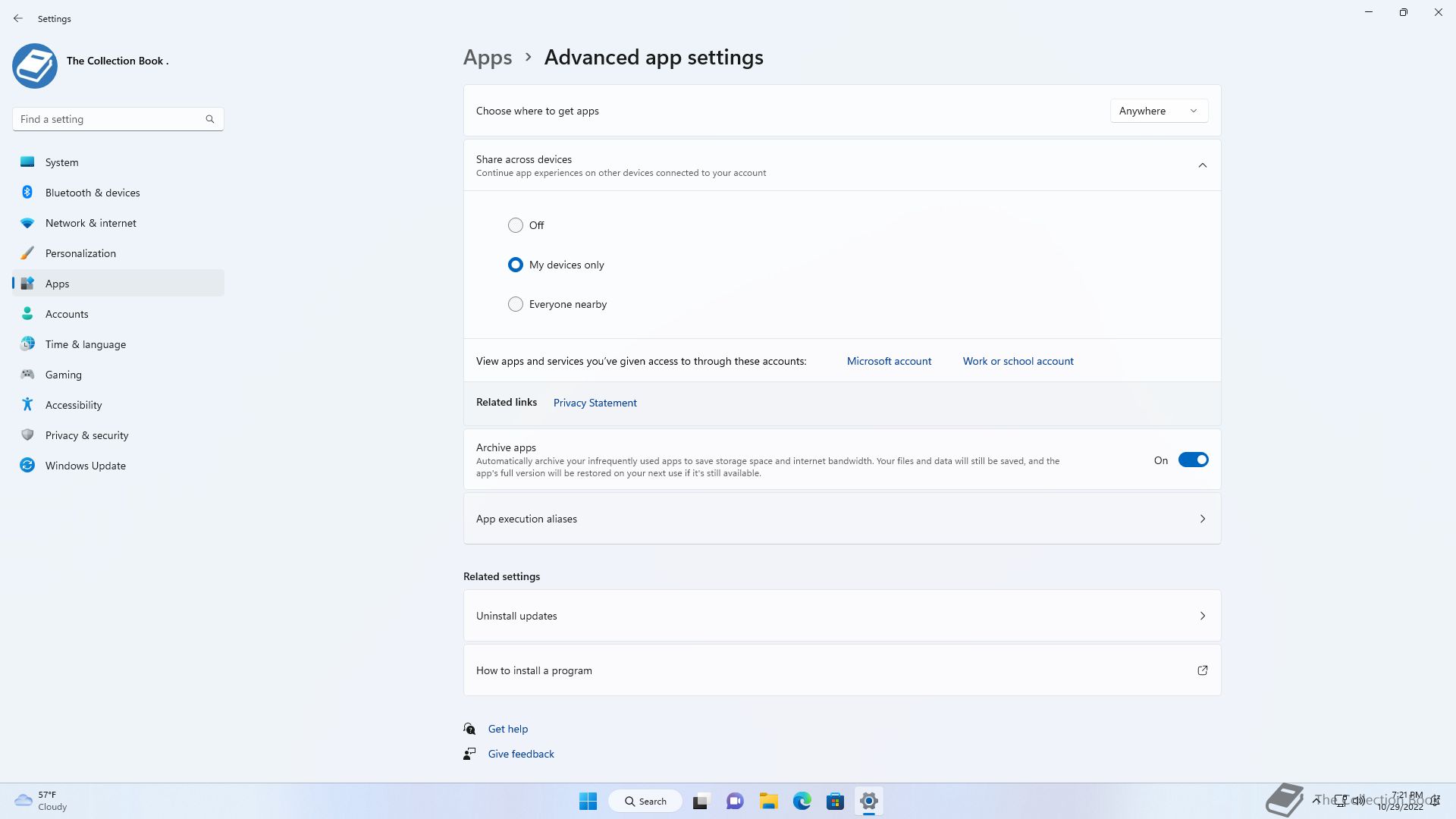The width and height of the screenshot is (1456, 819).
Task: Toggle the Archive apps switch
Action: (x=1193, y=460)
